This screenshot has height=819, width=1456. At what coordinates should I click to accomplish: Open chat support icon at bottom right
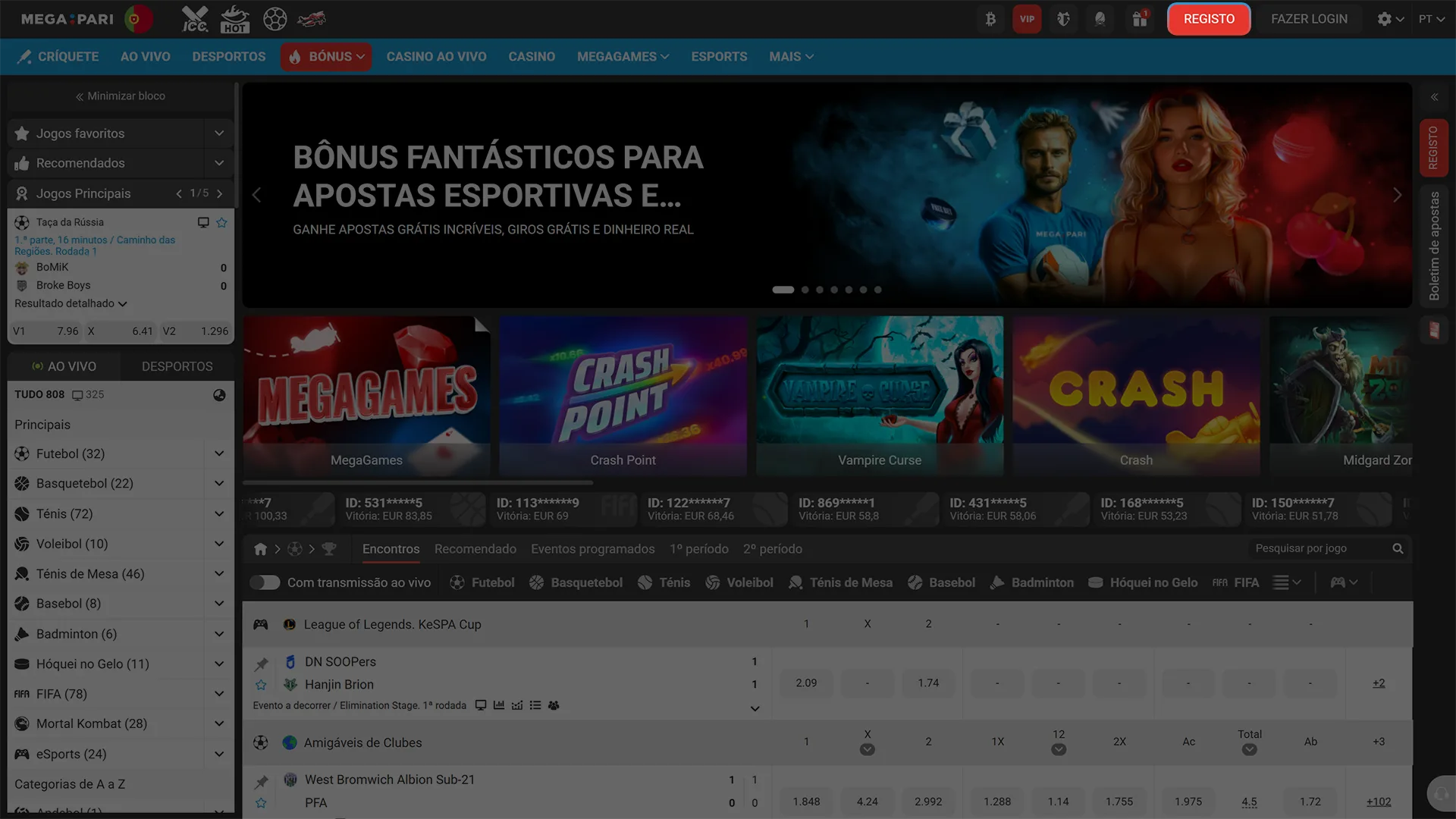1439,794
